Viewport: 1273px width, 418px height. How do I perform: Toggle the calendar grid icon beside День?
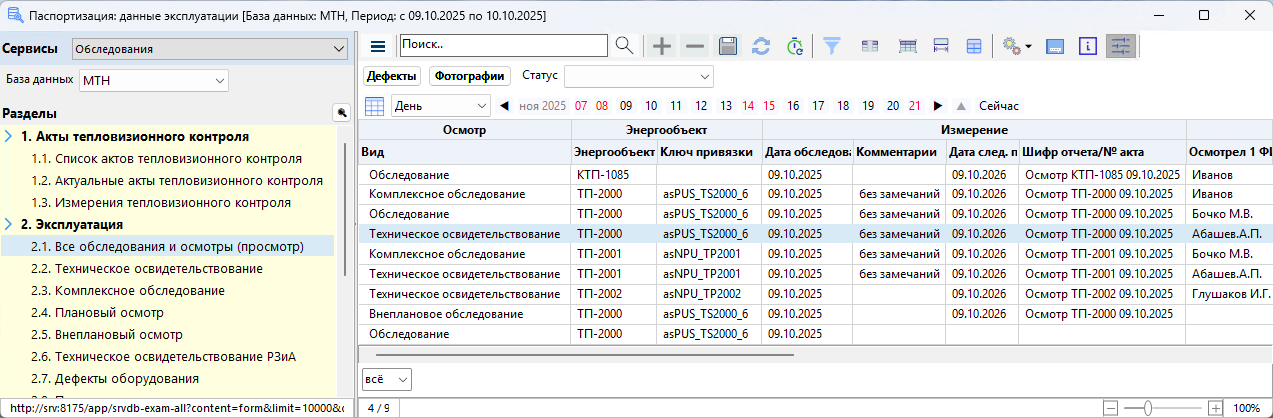pos(375,105)
